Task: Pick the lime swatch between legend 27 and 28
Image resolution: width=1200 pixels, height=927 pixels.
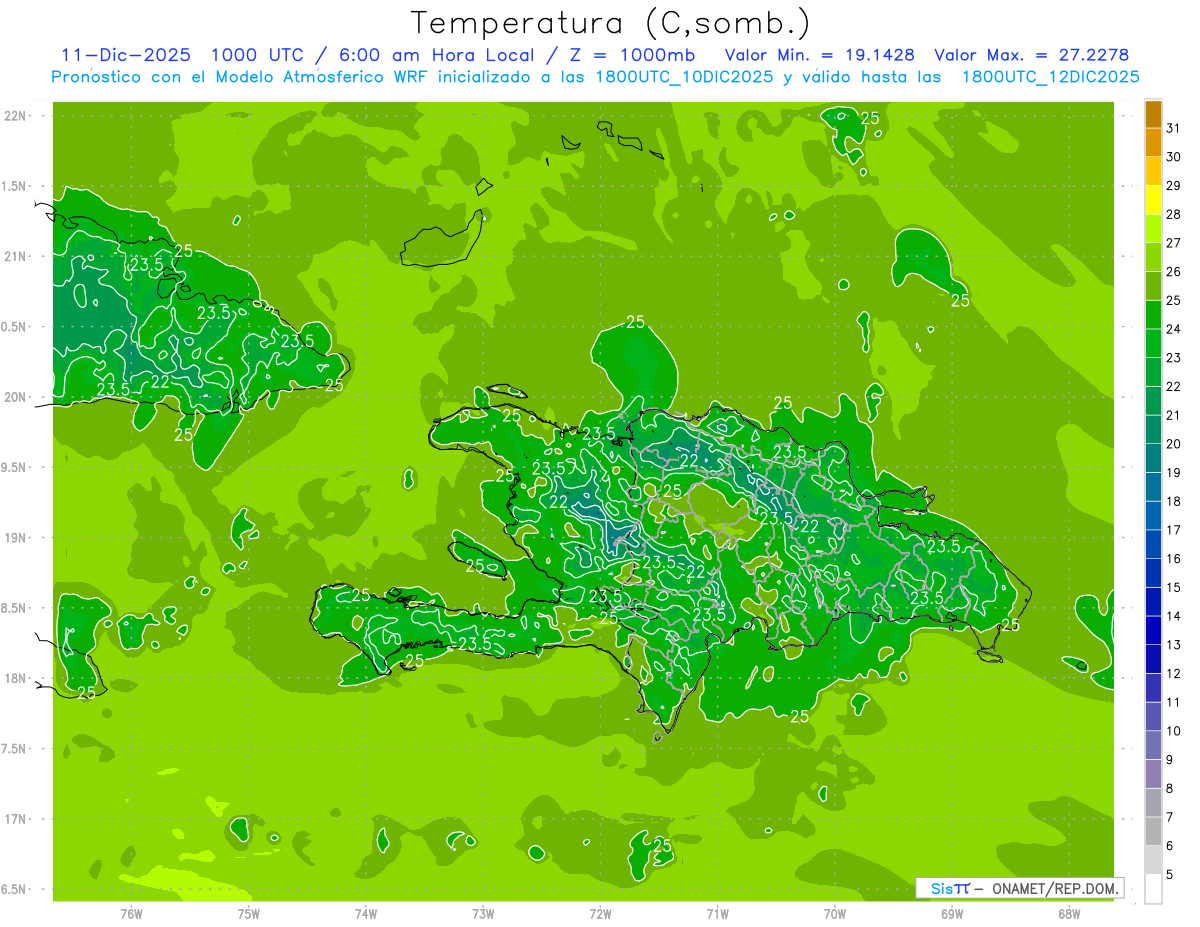Action: point(1153,229)
